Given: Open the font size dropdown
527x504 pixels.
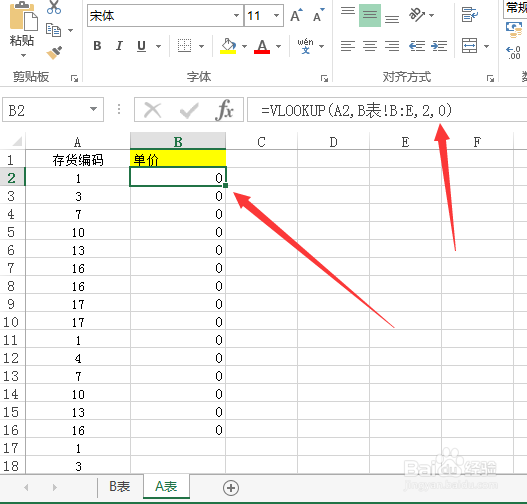Looking at the screenshot, I should pyautogui.click(x=276, y=15).
